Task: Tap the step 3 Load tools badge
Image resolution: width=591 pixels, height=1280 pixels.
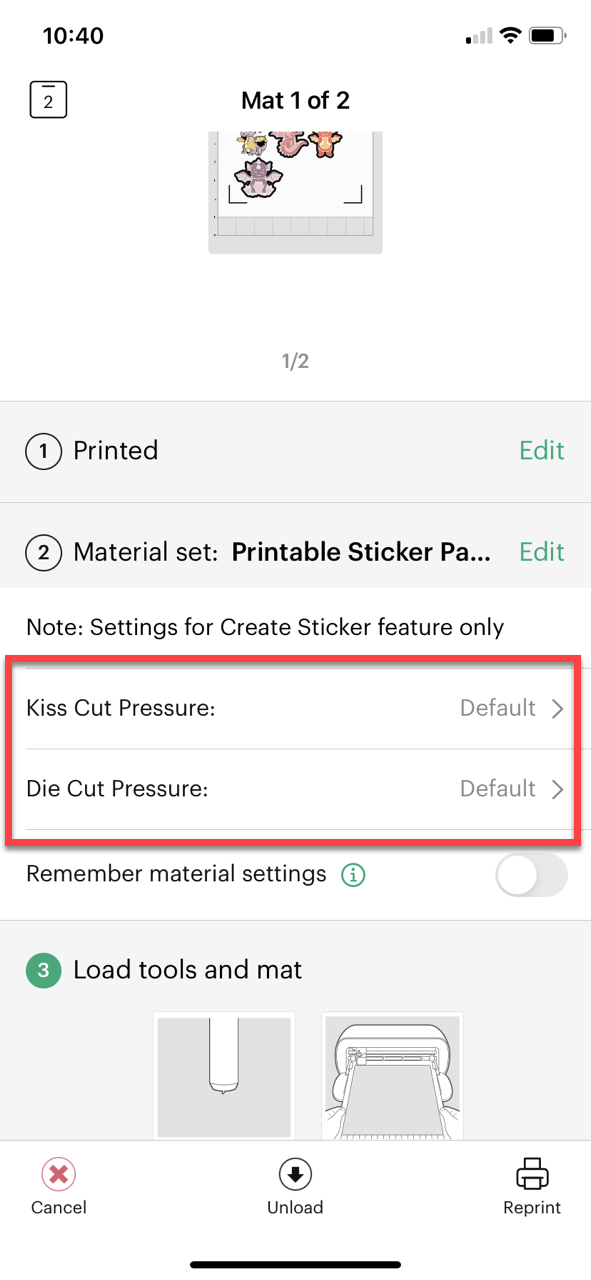Action: (x=43, y=969)
